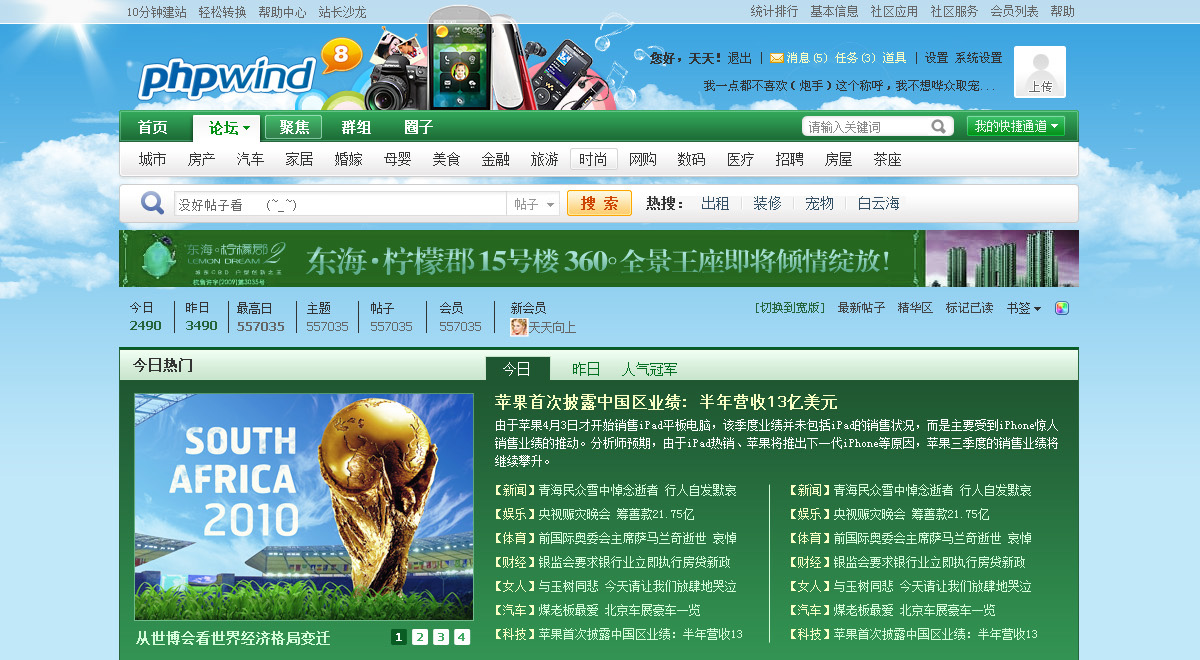This screenshot has height=660, width=1200.
Task: Click the magnifier icon in header keyword search
Action: 939,126
